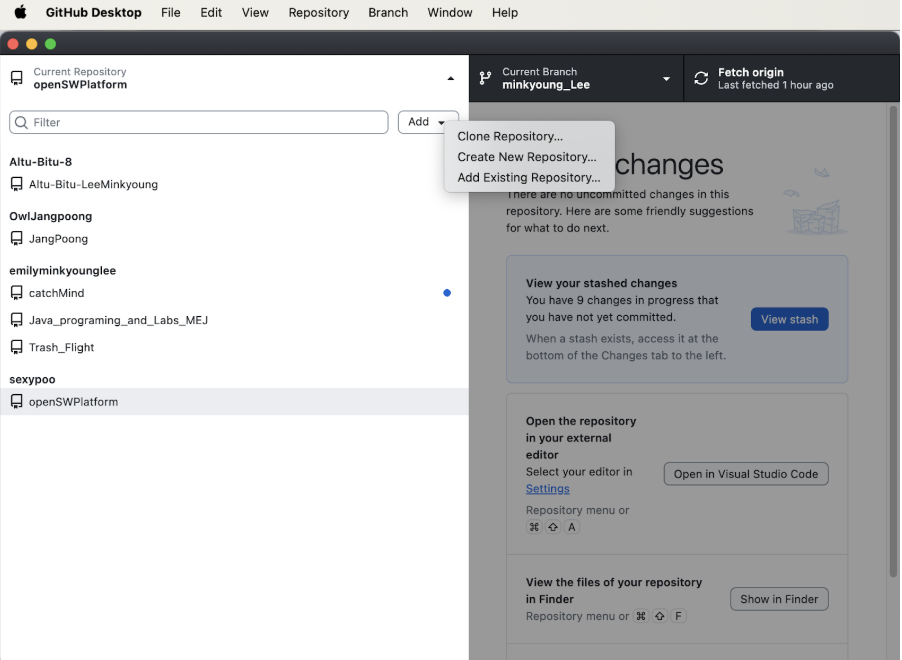Click repo icon beside Java_programing_and_Labs_MEJ
This screenshot has width=902, height=660.
(x=17, y=320)
